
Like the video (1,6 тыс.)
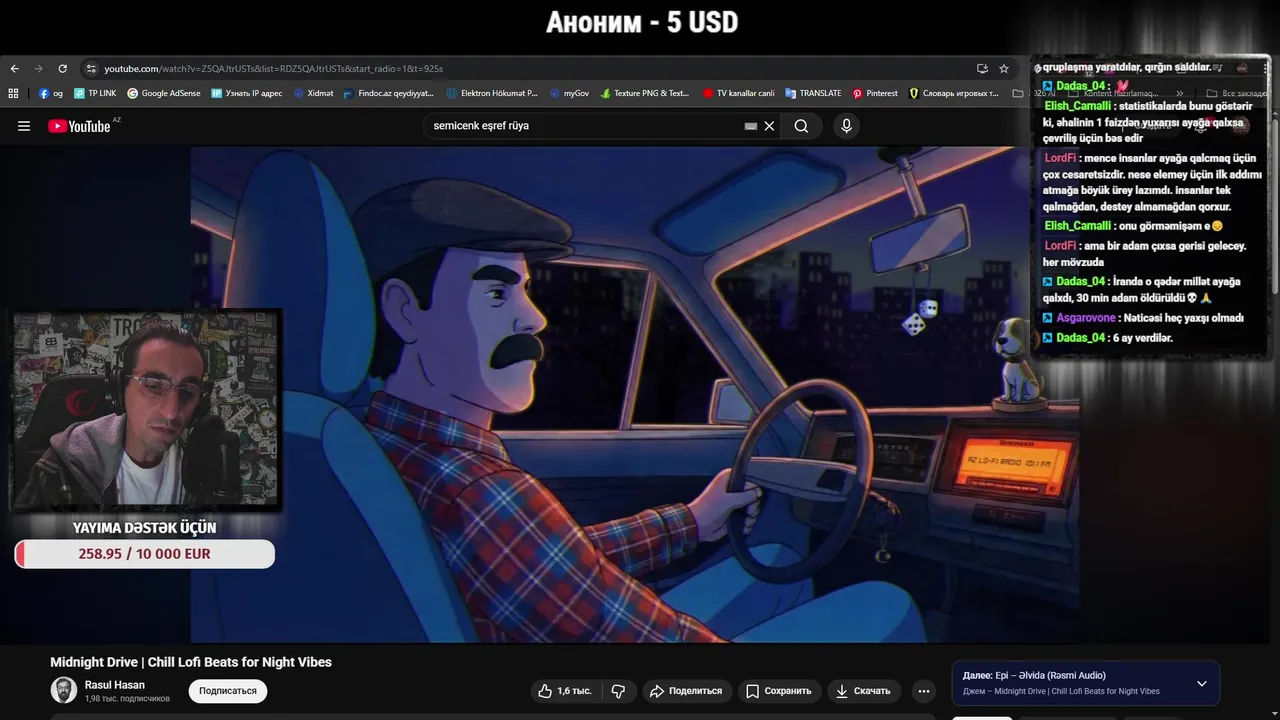click(x=565, y=691)
